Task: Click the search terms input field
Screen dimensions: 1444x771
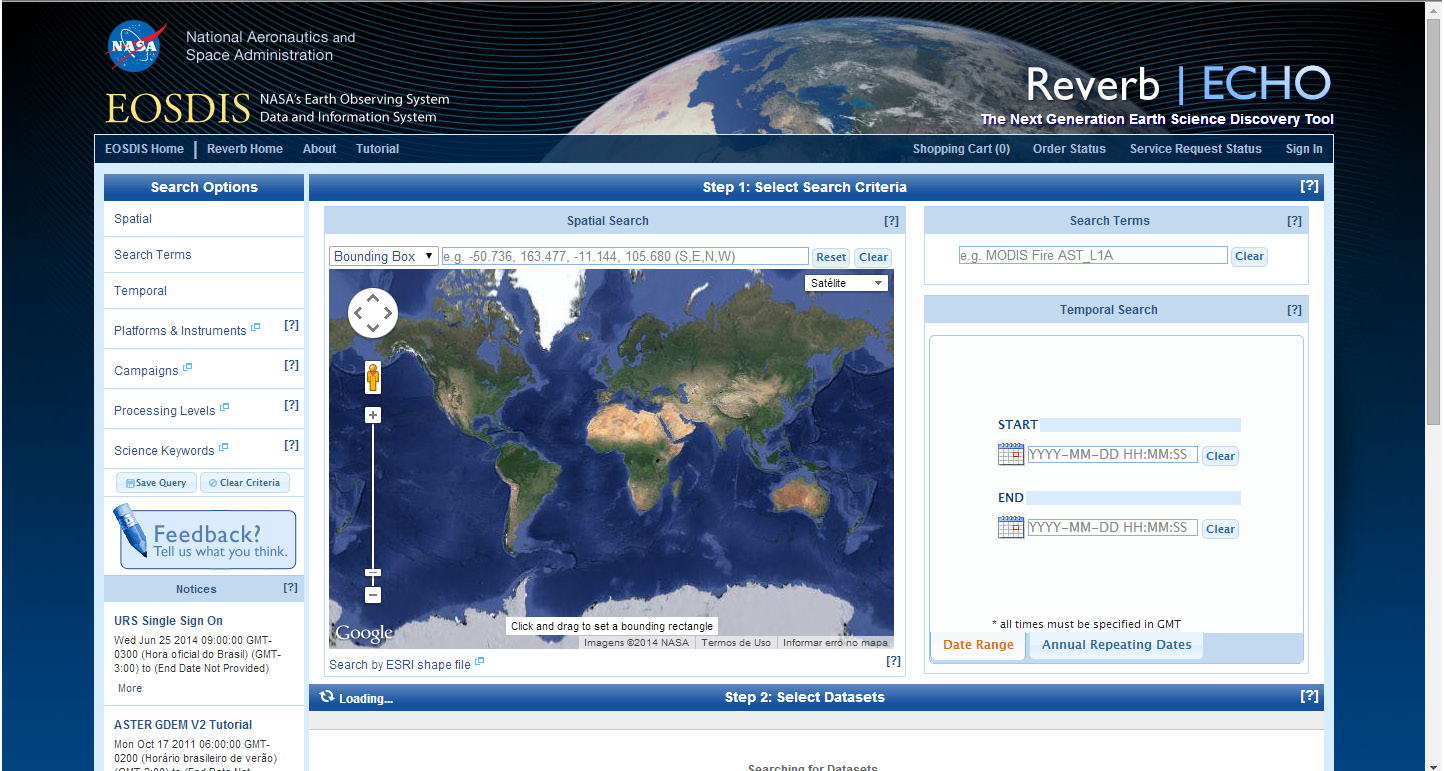Action: (1093, 255)
